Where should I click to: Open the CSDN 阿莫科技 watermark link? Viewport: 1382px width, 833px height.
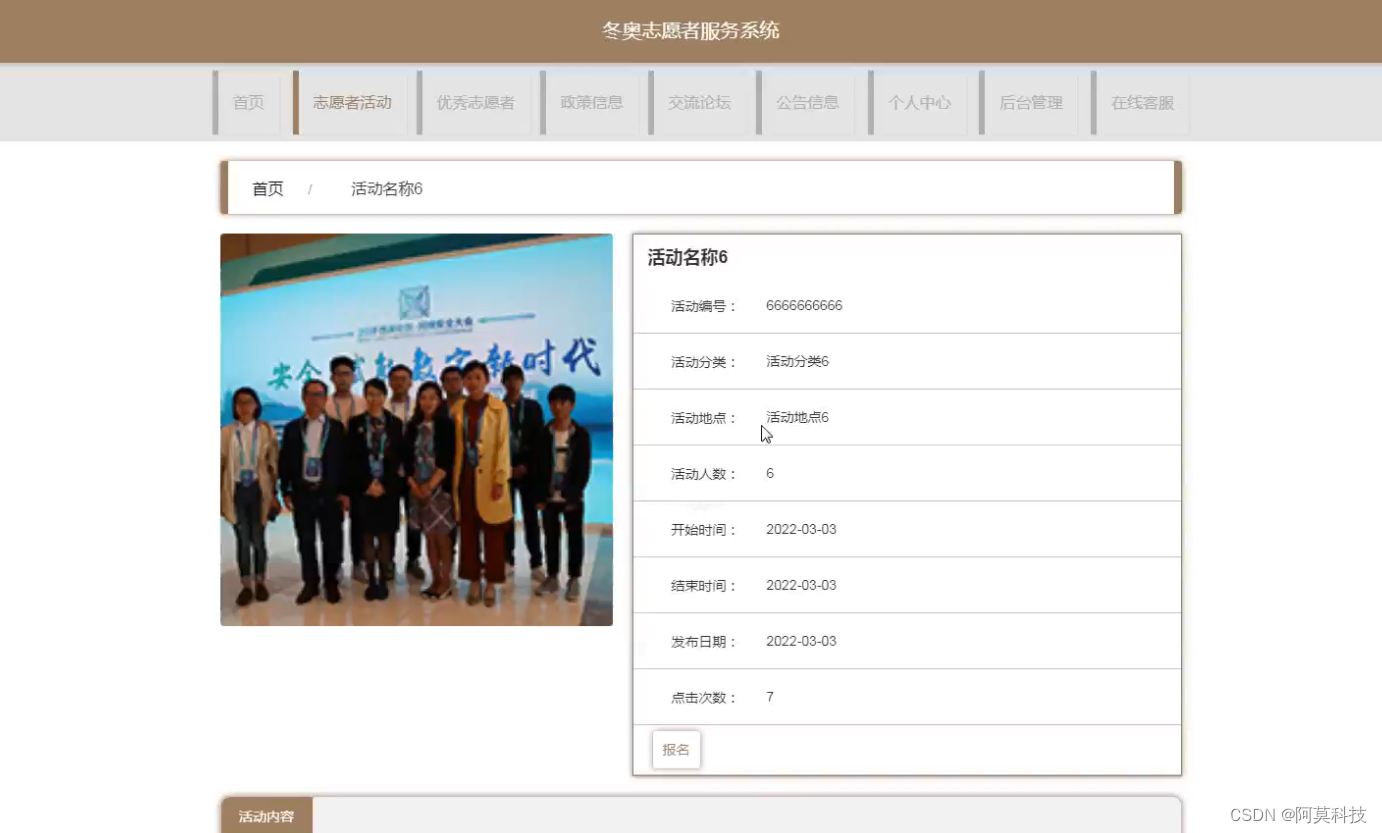pyautogui.click(x=1297, y=814)
